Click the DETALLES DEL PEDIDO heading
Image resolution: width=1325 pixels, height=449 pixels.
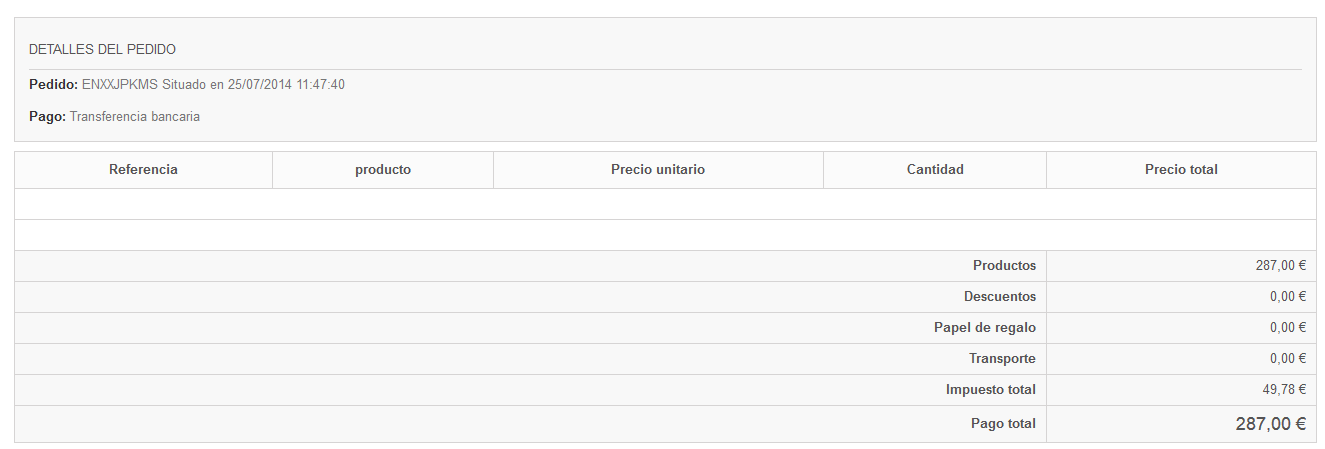[102, 49]
